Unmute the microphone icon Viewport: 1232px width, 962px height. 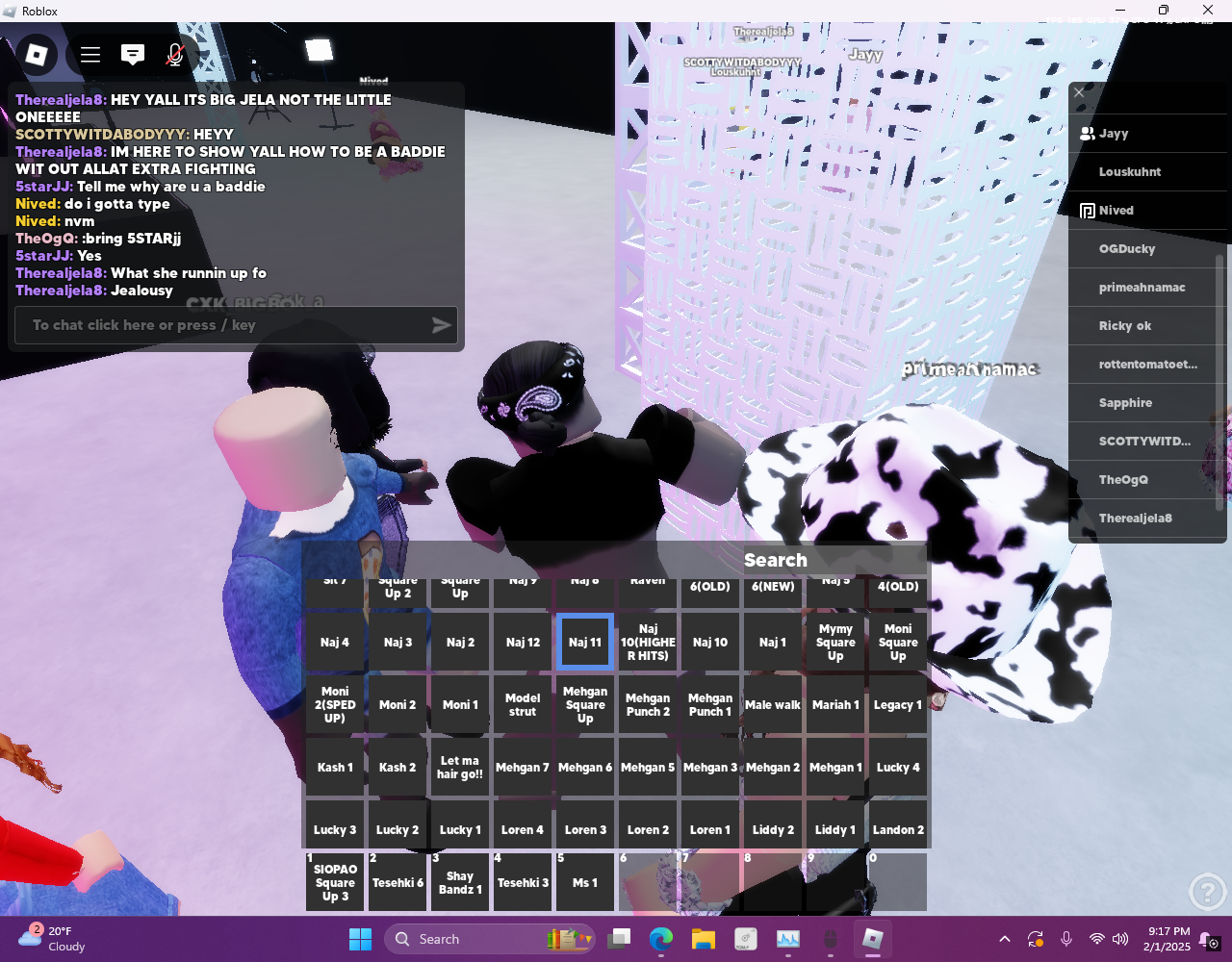(x=174, y=55)
